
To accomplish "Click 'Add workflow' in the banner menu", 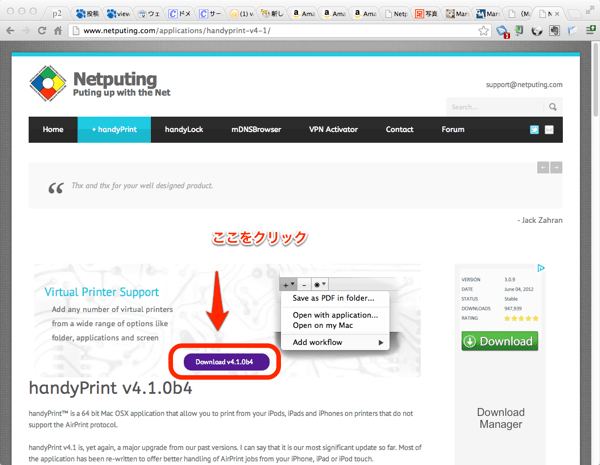I will pos(318,342).
